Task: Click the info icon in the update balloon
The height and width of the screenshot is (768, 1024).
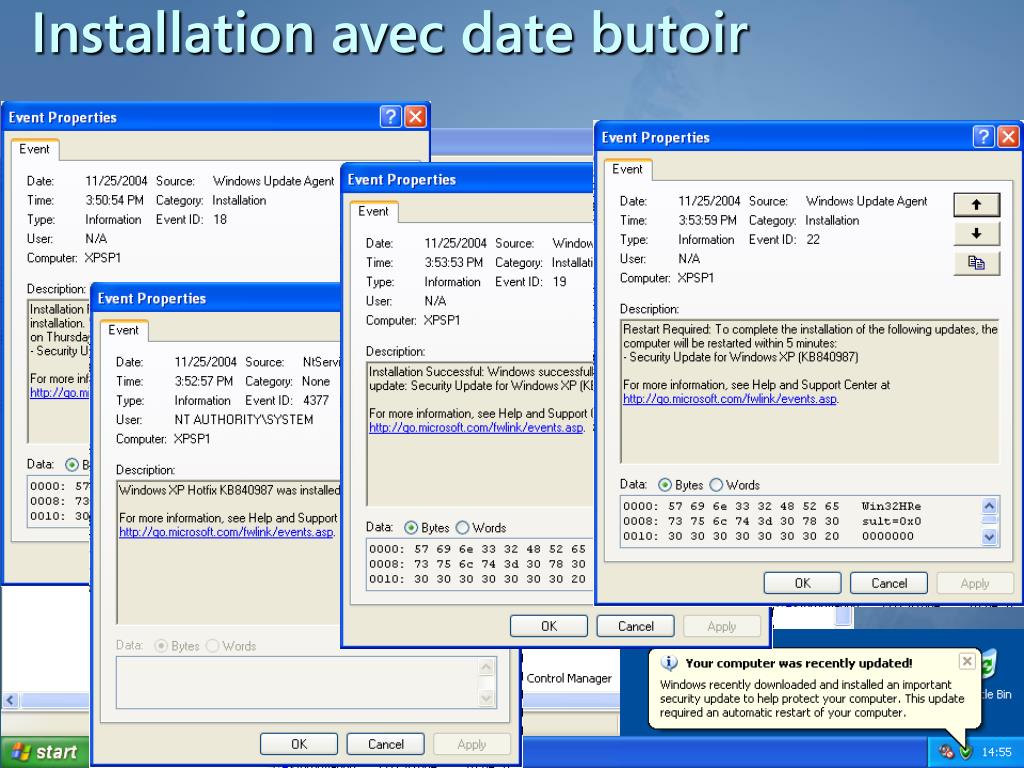Action: coord(669,663)
